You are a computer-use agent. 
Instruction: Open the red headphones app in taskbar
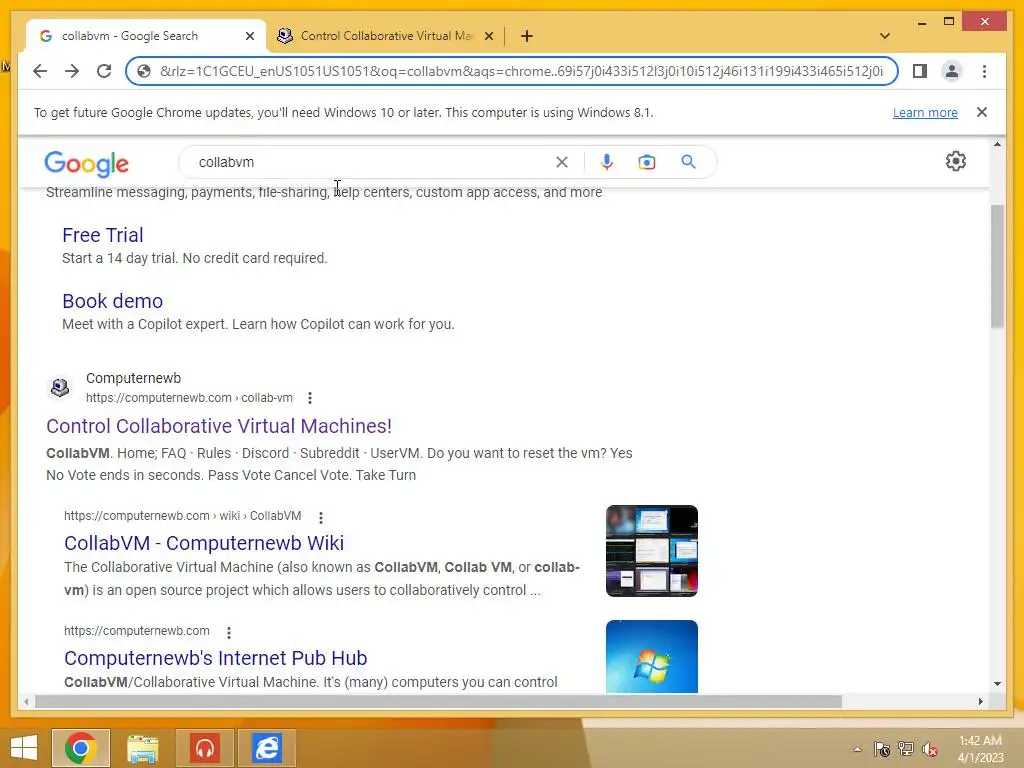pos(205,748)
